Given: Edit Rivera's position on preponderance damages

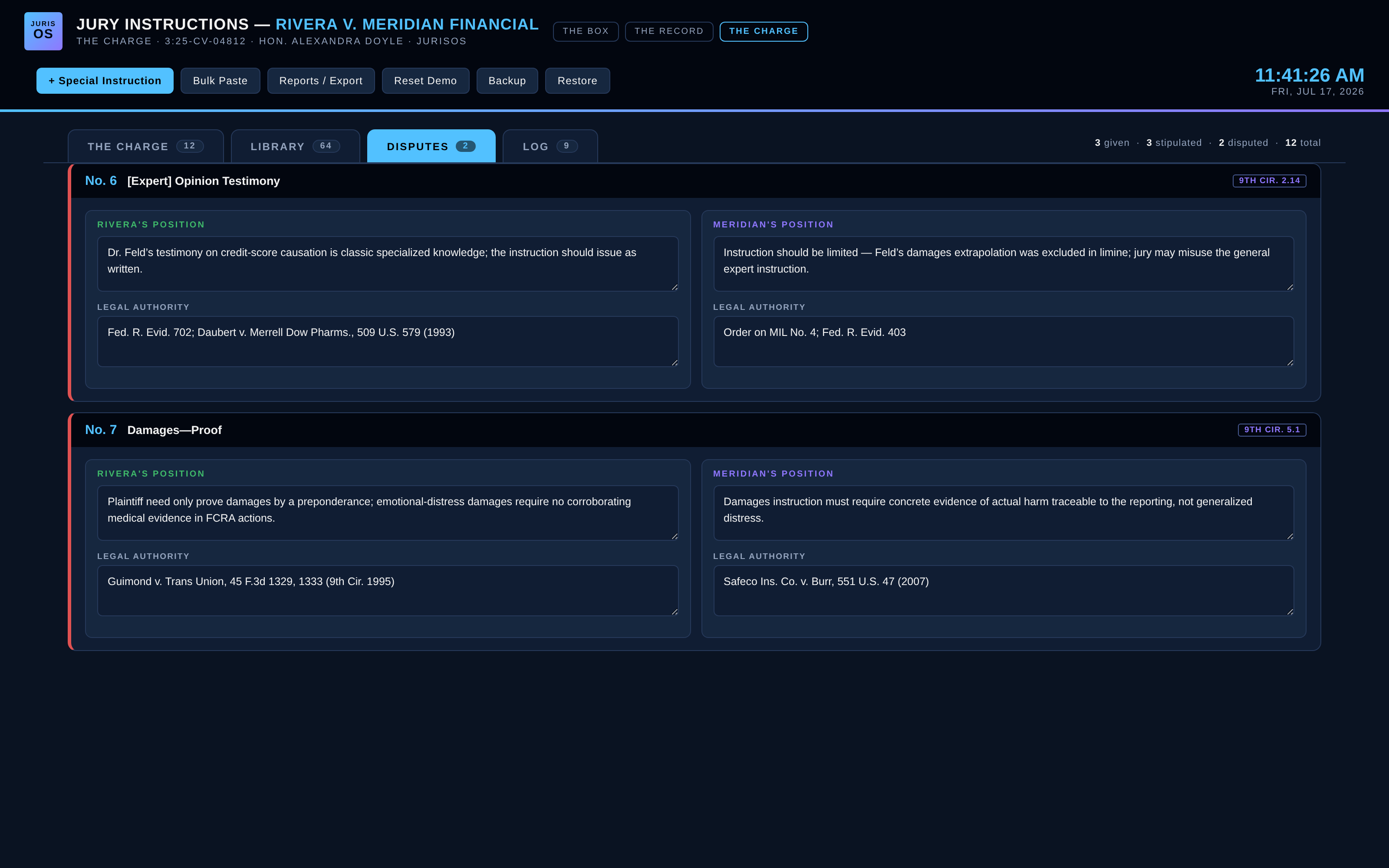Looking at the screenshot, I should click(x=388, y=513).
